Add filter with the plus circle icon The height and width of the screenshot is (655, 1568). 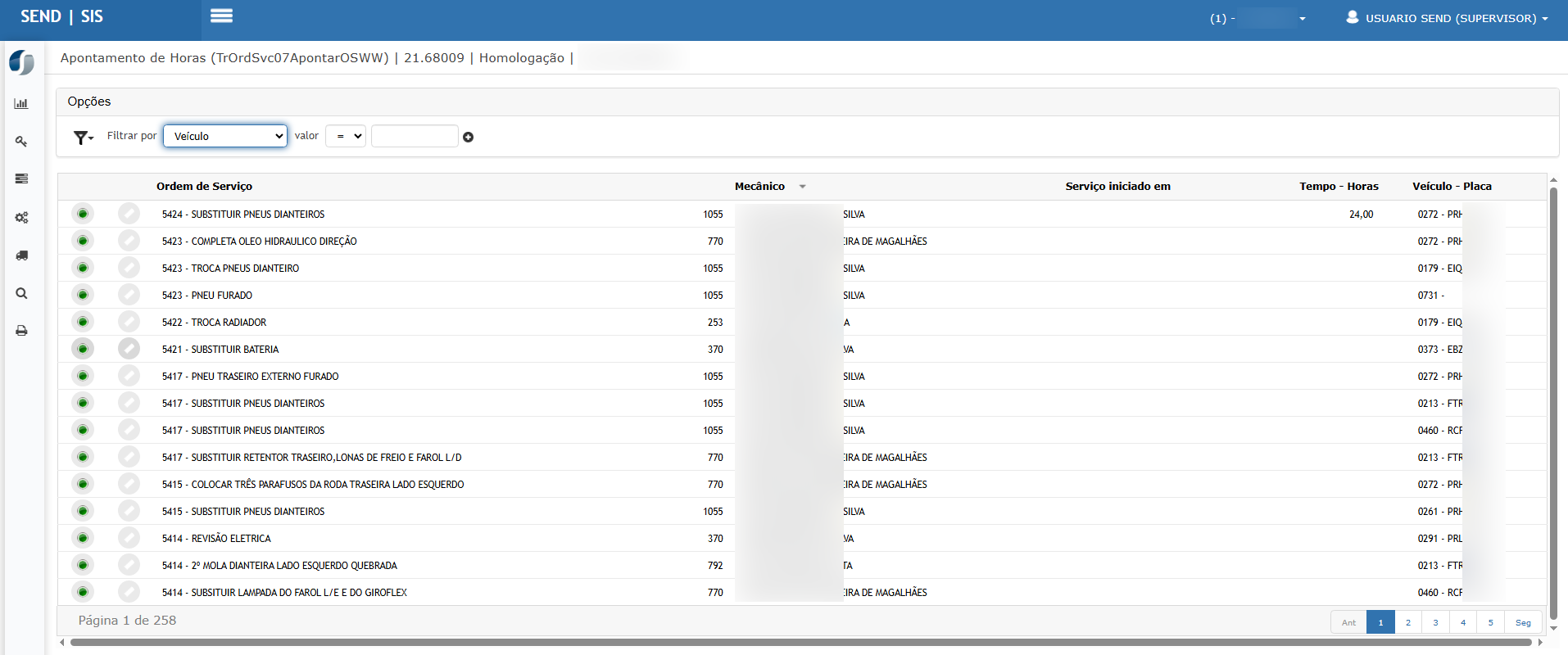tap(468, 137)
